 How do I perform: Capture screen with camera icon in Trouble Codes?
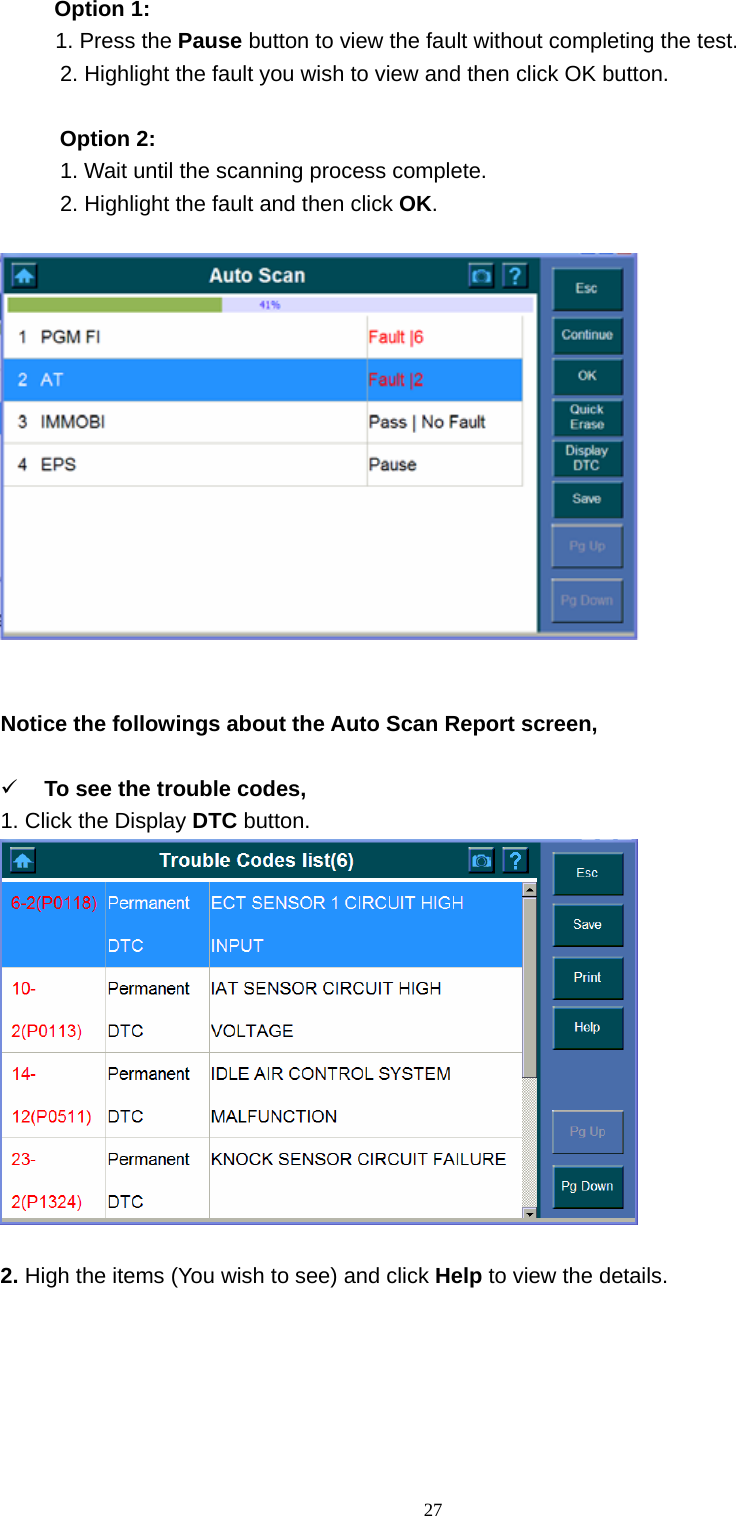click(x=481, y=860)
